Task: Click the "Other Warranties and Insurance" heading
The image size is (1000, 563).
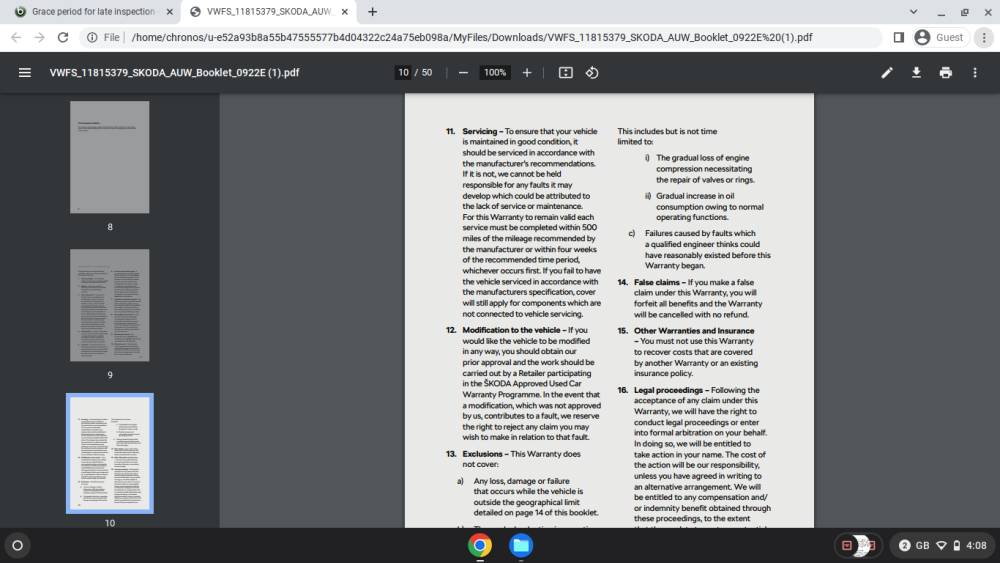Action: (x=694, y=331)
